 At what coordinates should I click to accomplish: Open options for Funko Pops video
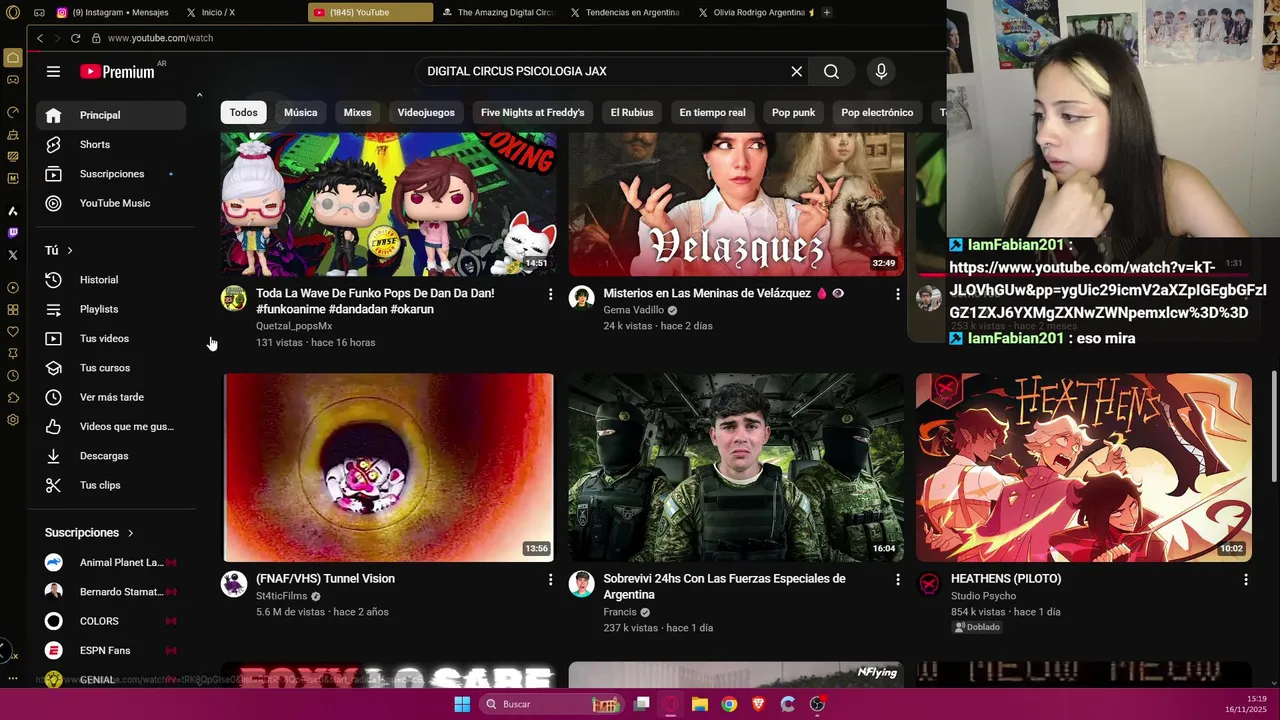550,294
